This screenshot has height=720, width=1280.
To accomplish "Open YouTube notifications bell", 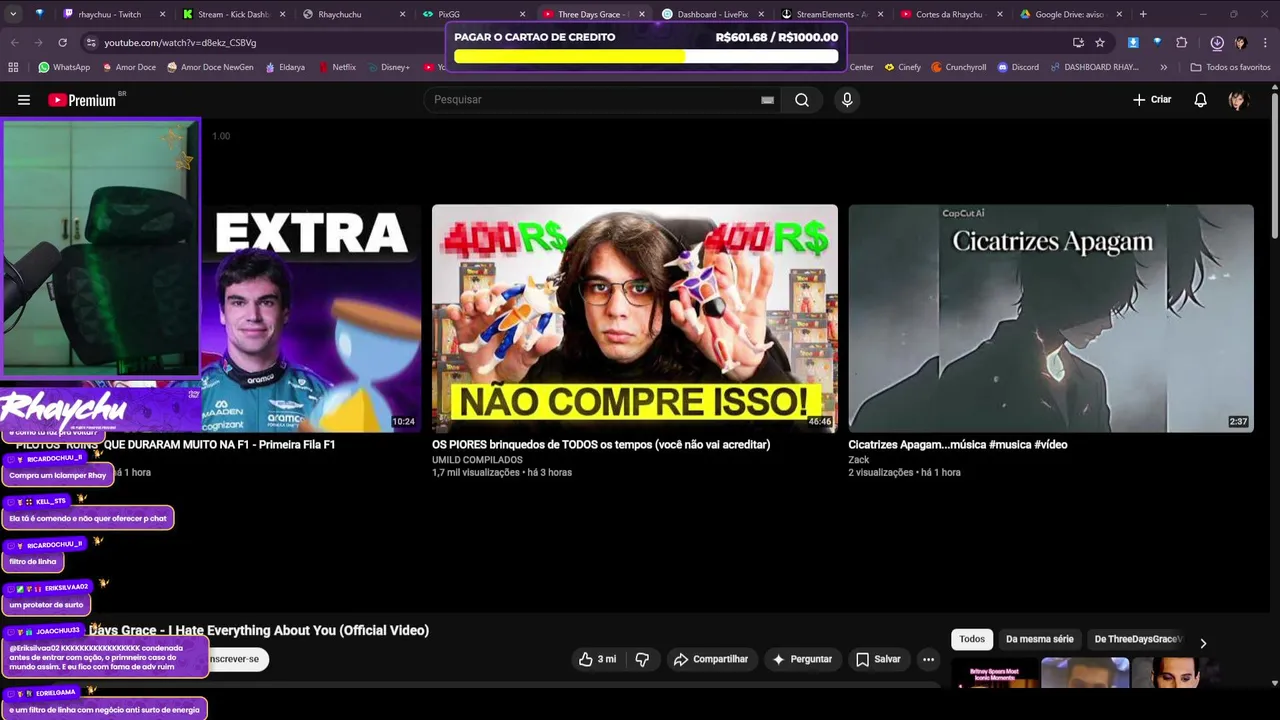I will (x=1200, y=100).
